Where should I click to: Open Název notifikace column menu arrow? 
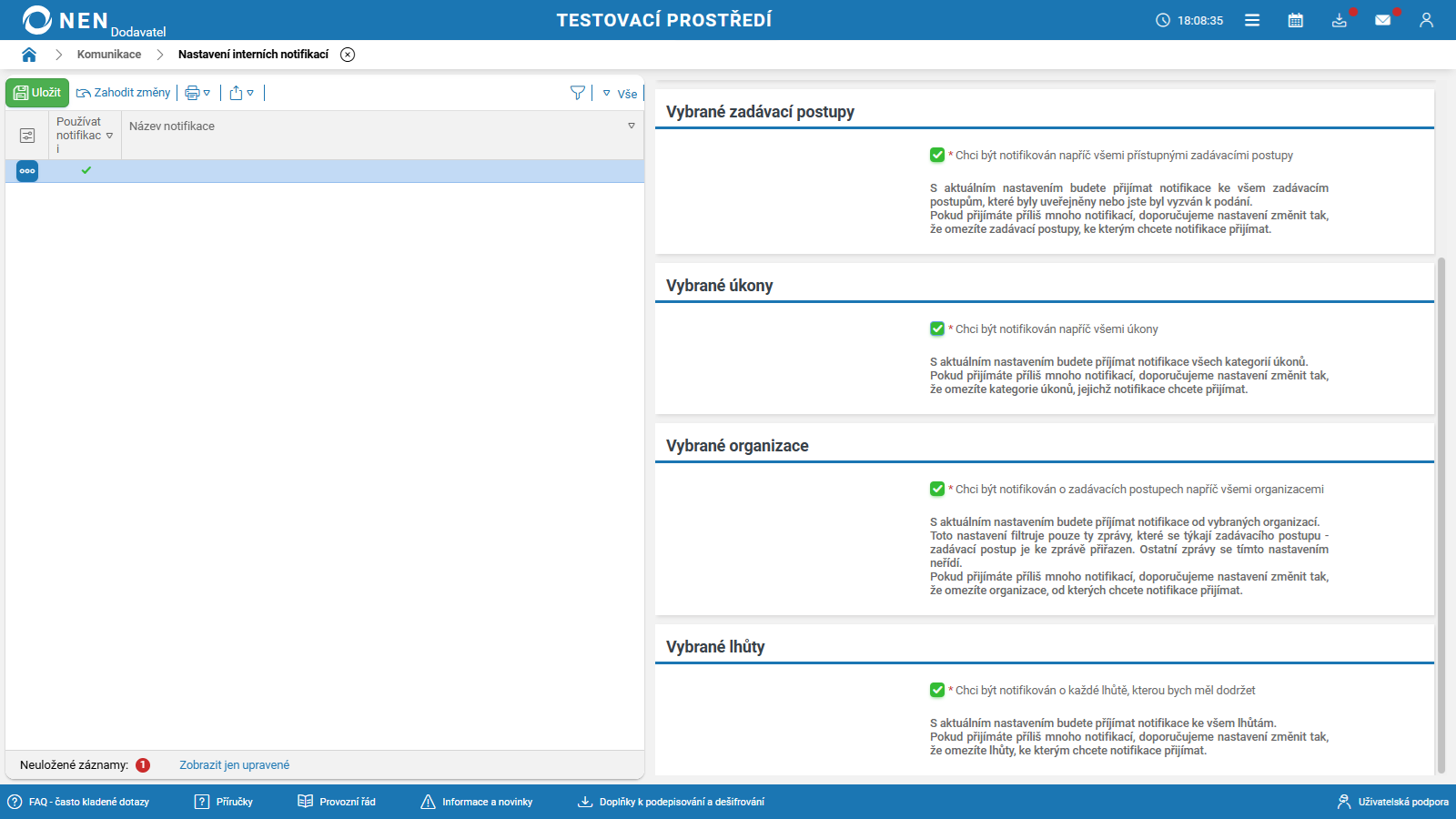point(632,126)
